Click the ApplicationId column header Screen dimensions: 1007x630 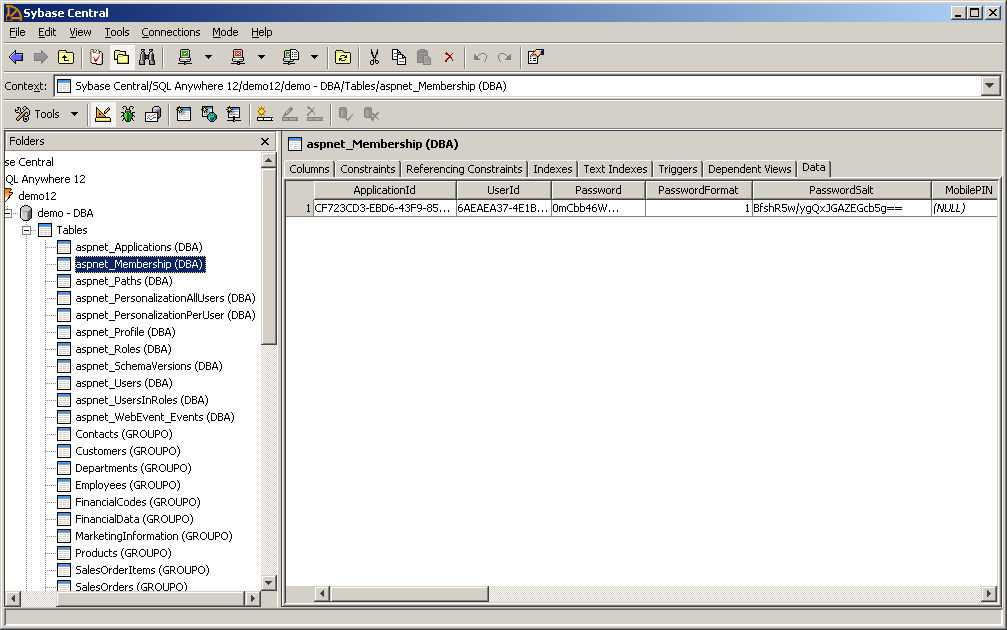pyautogui.click(x=385, y=190)
